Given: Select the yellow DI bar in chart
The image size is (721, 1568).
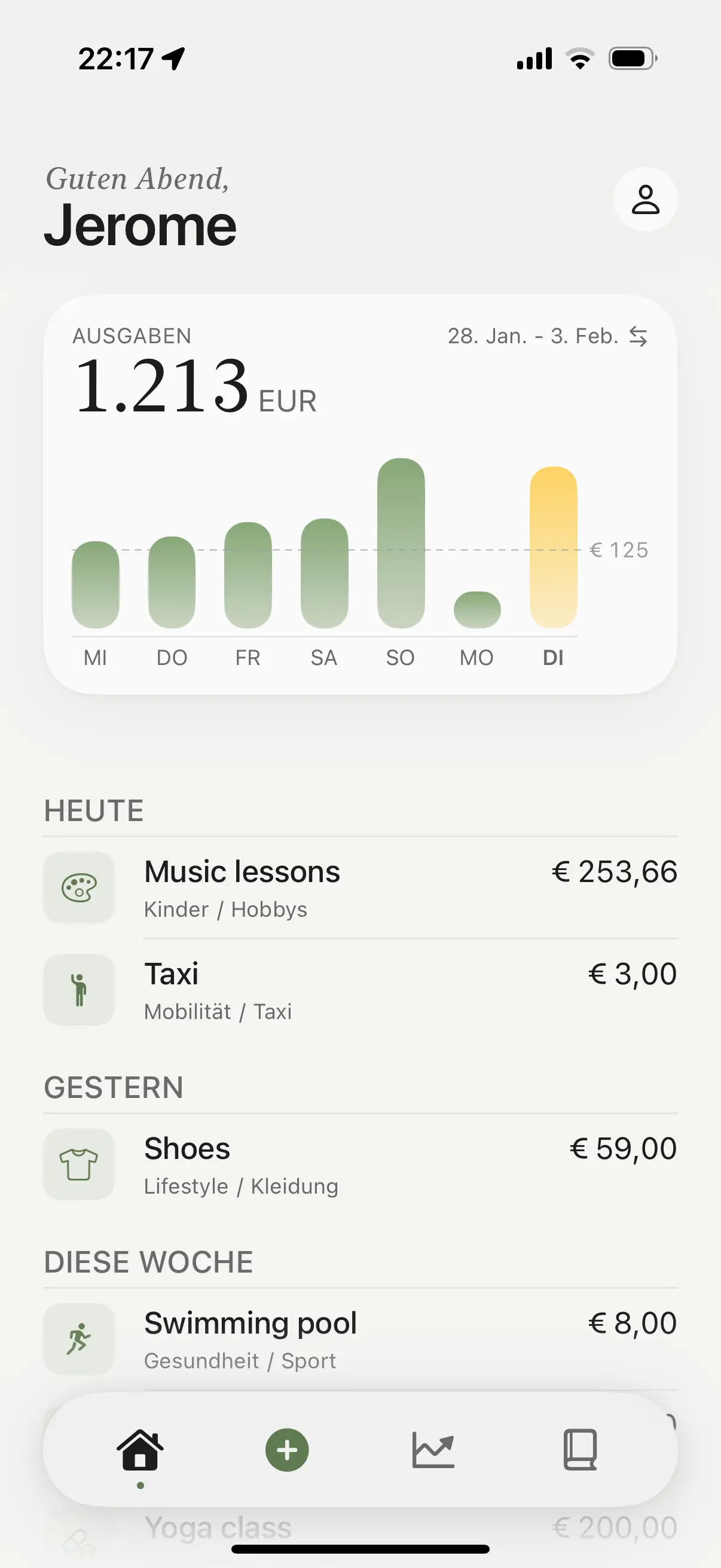Looking at the screenshot, I should (x=553, y=547).
